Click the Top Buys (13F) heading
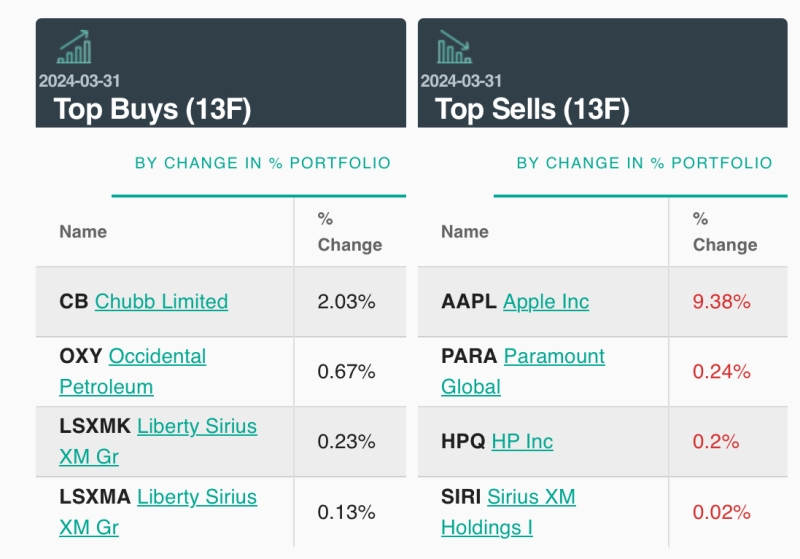The width and height of the screenshot is (800, 559). tap(152, 109)
